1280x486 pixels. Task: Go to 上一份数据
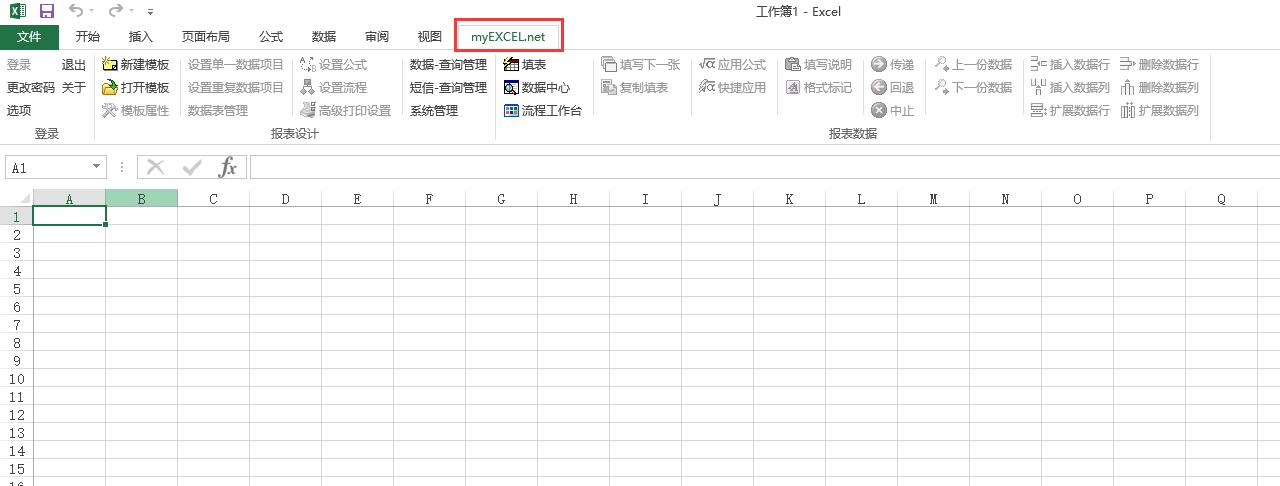click(974, 65)
